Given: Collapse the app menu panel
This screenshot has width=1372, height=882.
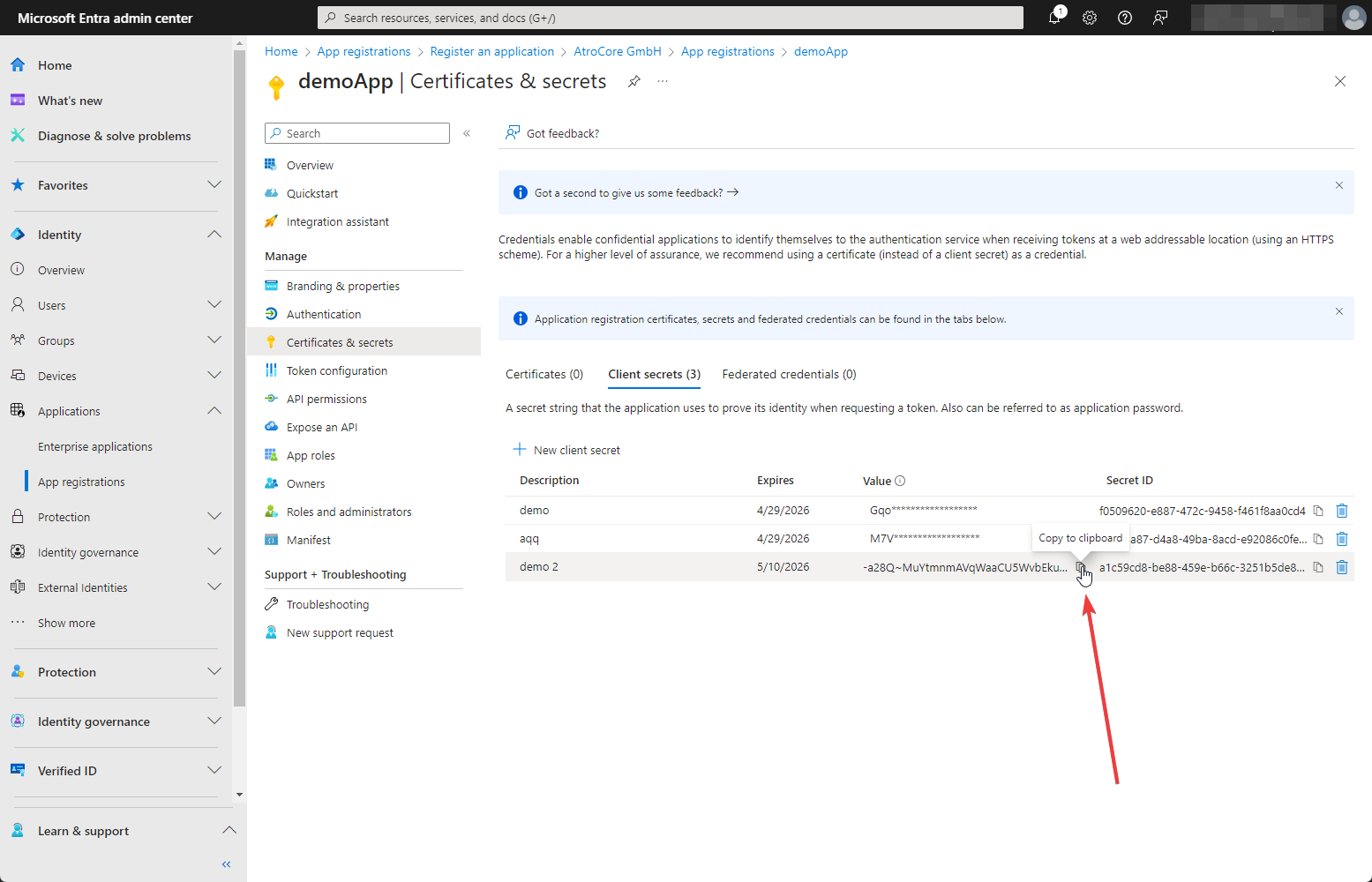Looking at the screenshot, I should coord(467,133).
